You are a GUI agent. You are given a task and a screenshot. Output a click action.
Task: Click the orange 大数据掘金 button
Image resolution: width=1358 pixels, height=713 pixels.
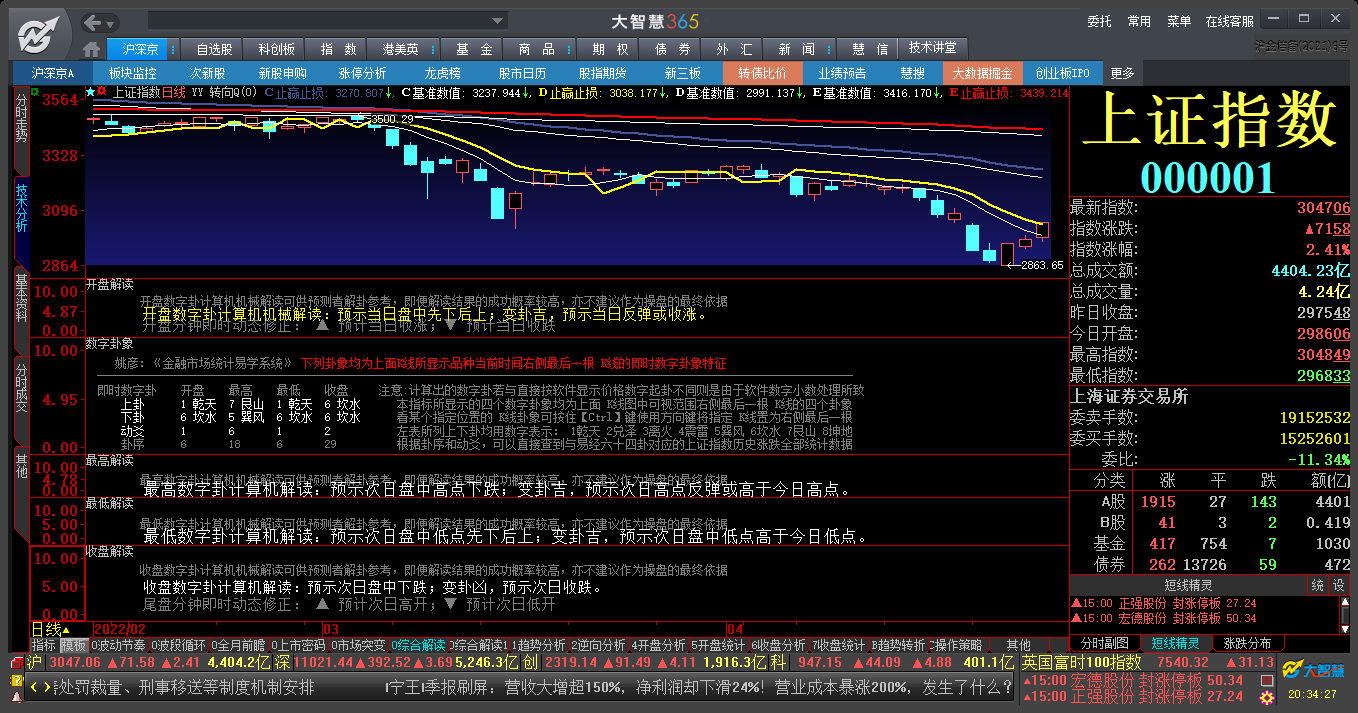point(982,73)
